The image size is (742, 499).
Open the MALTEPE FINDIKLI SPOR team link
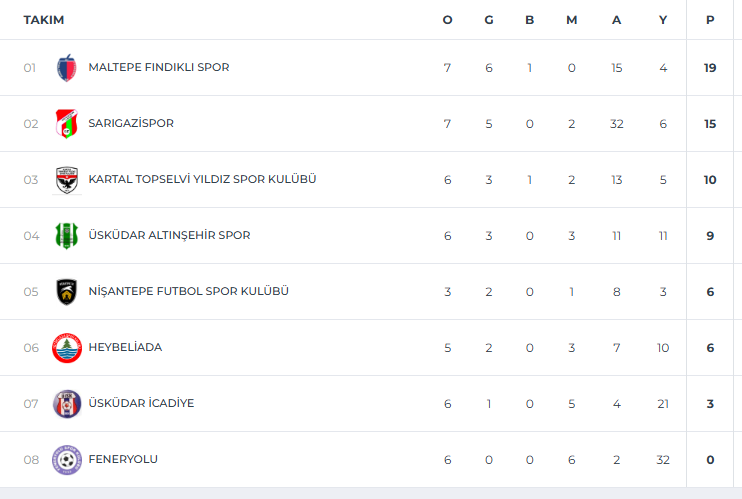coord(159,68)
